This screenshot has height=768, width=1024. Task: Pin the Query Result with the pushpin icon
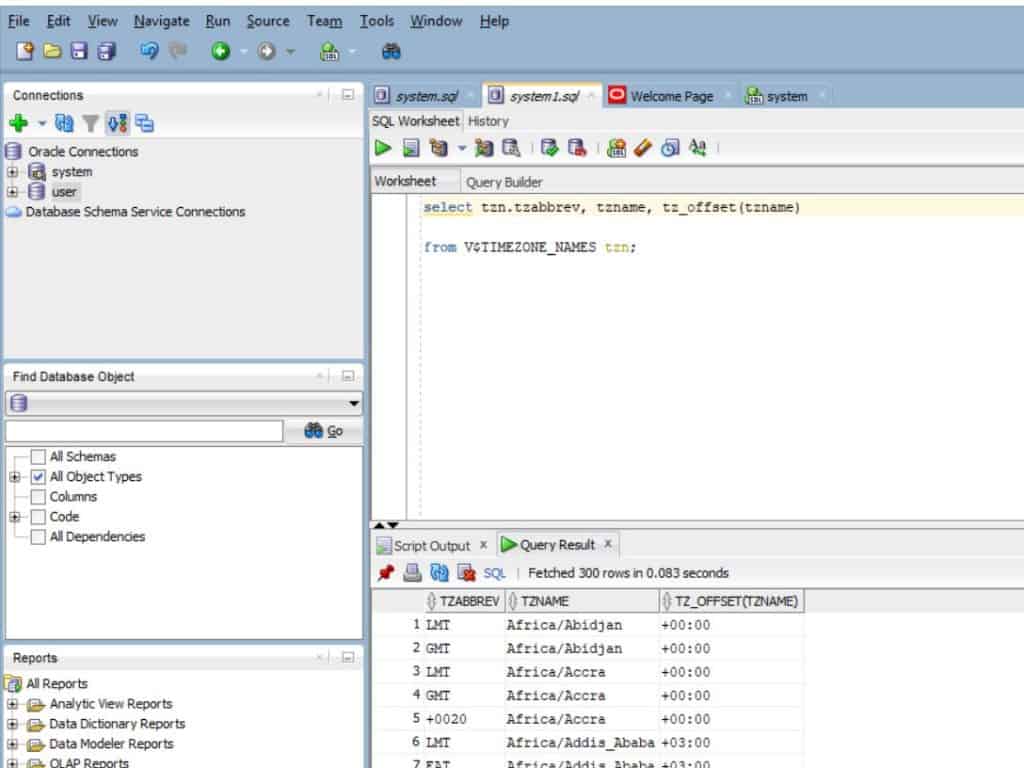tap(386, 572)
